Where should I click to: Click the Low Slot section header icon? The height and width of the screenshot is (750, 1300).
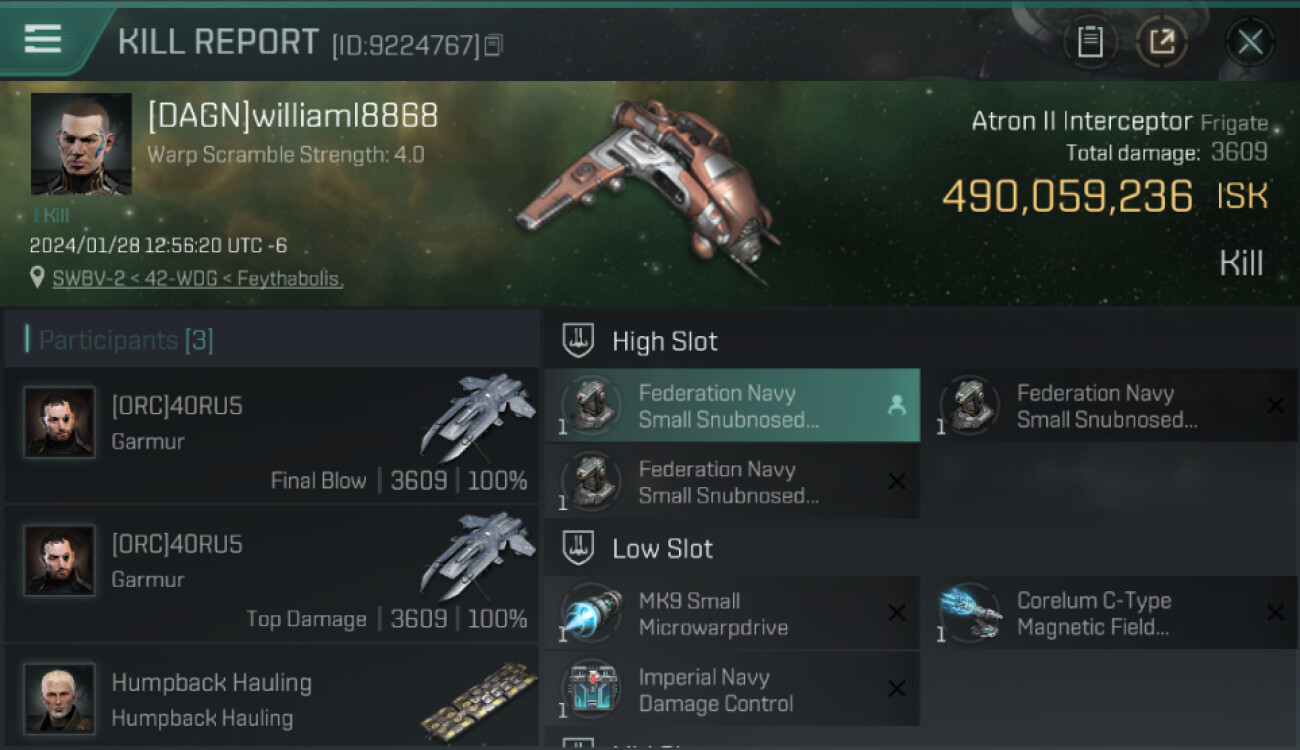coord(578,548)
